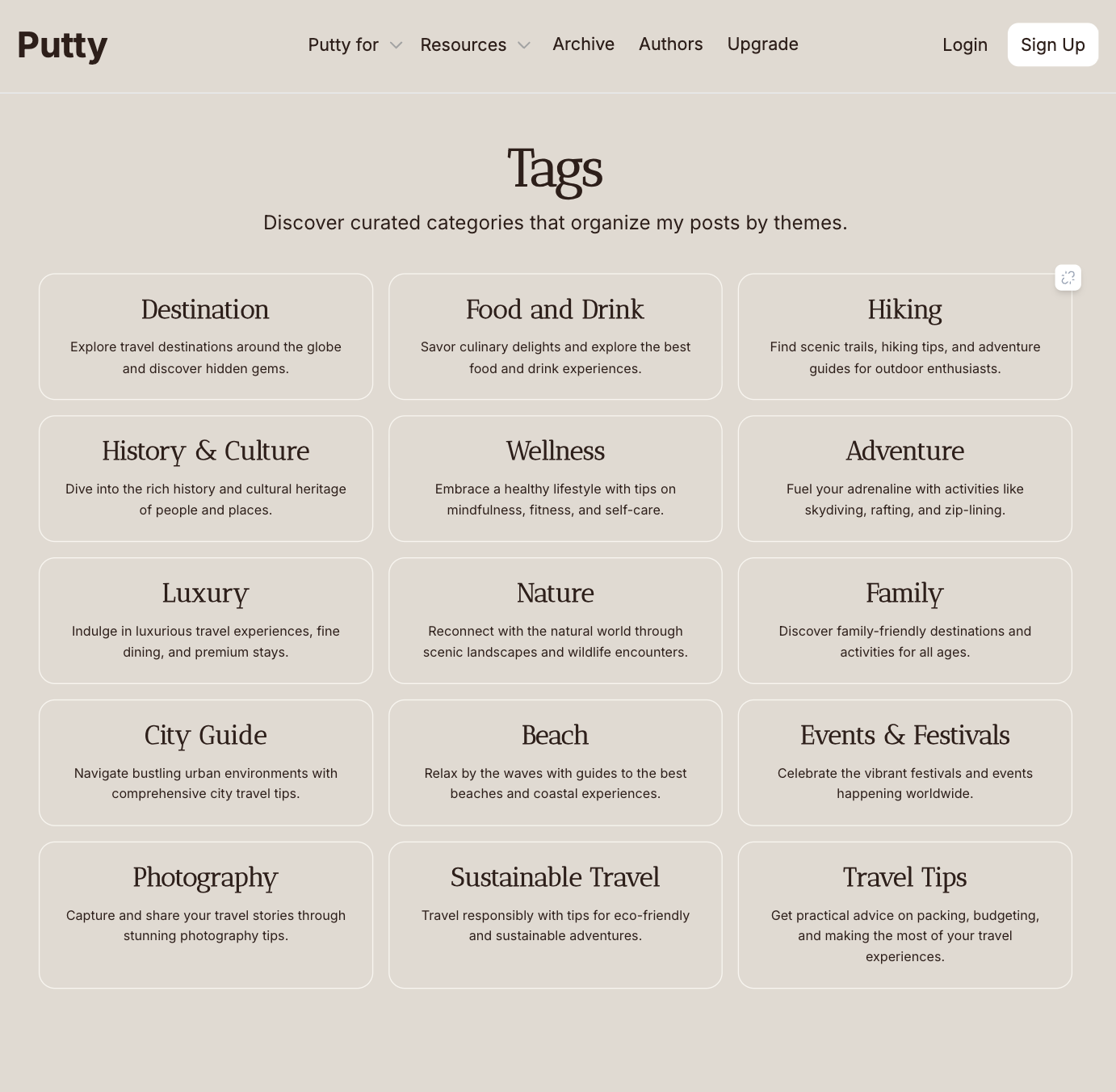This screenshot has width=1116, height=1092.
Task: Choose the Events & Festivals tag
Action: [904, 762]
